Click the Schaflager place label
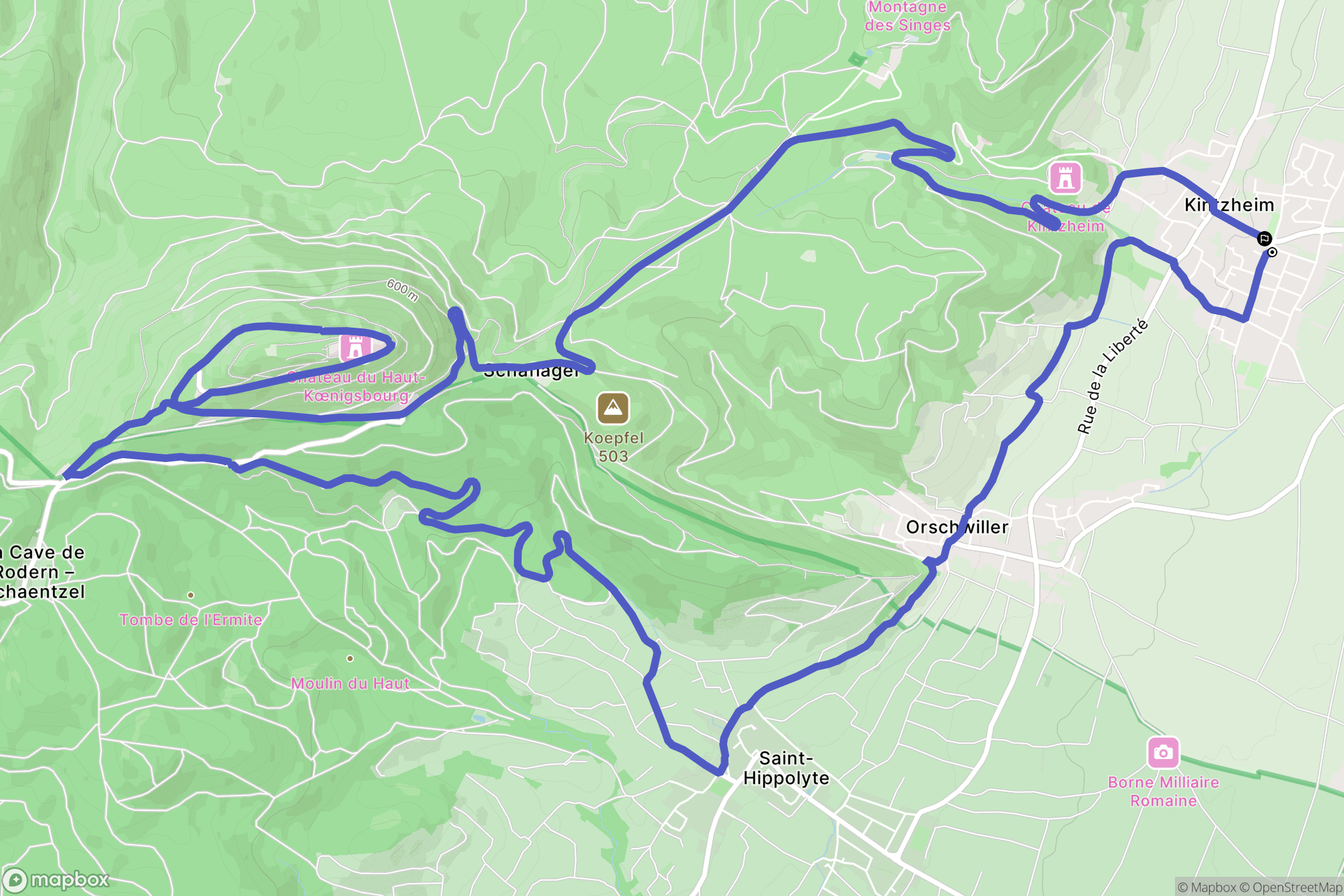Viewport: 1344px width, 896px height. point(531,371)
